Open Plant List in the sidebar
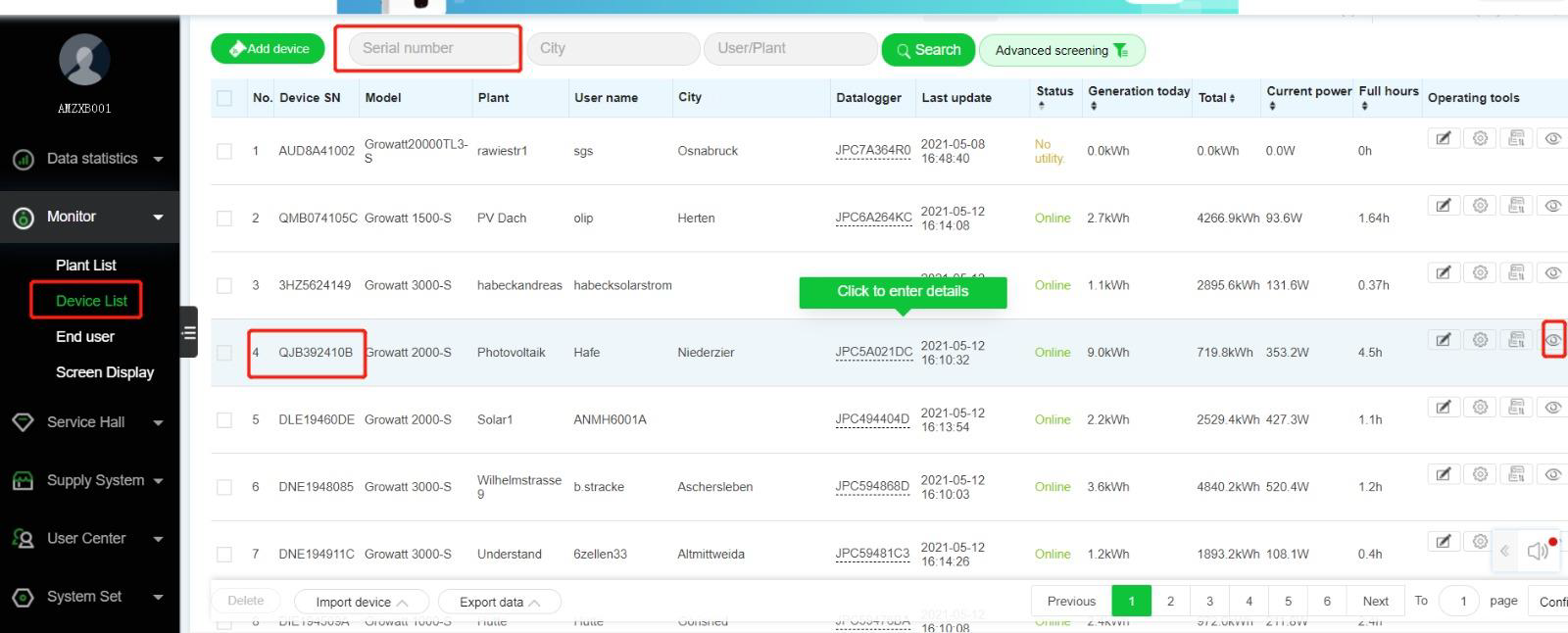1568x633 pixels. point(86,266)
